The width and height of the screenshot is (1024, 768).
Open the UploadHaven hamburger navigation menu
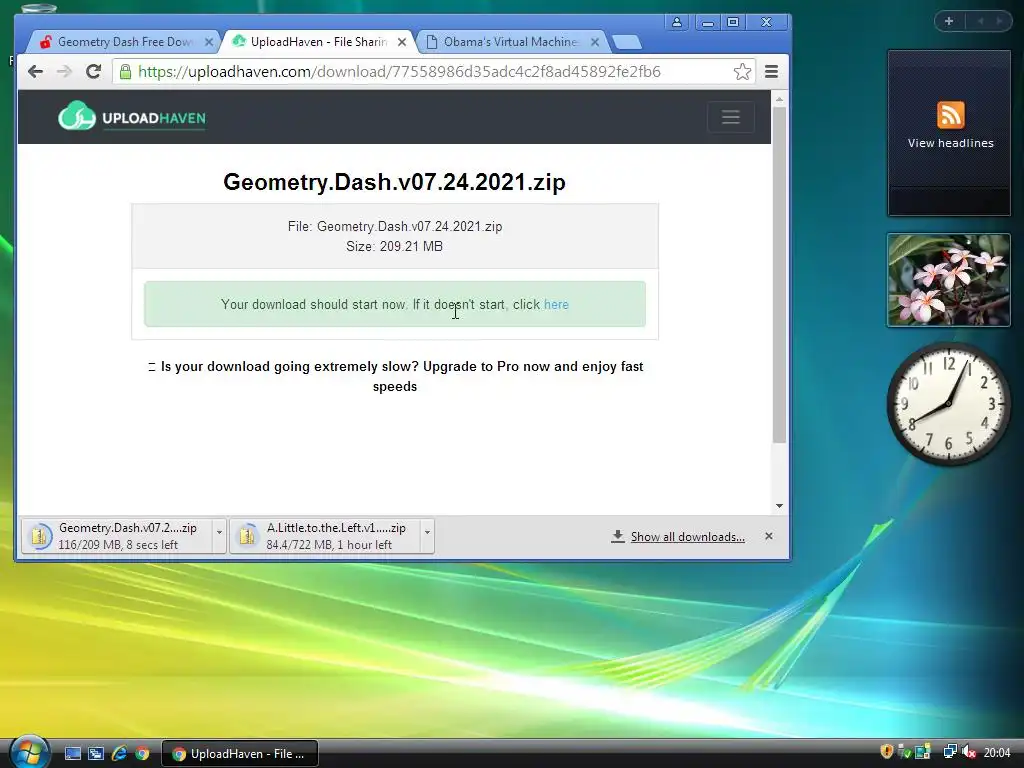click(x=731, y=117)
